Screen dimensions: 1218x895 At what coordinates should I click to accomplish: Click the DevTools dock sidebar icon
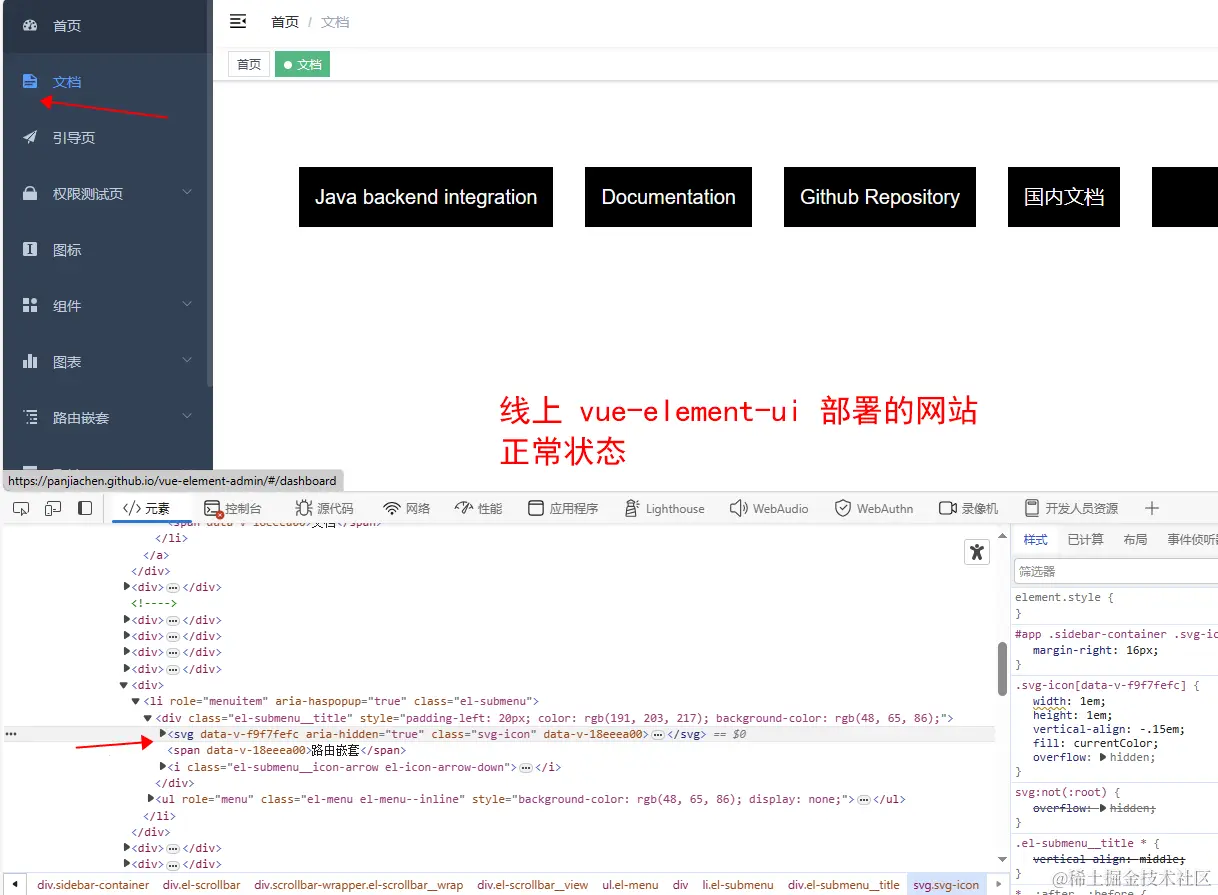click(85, 509)
